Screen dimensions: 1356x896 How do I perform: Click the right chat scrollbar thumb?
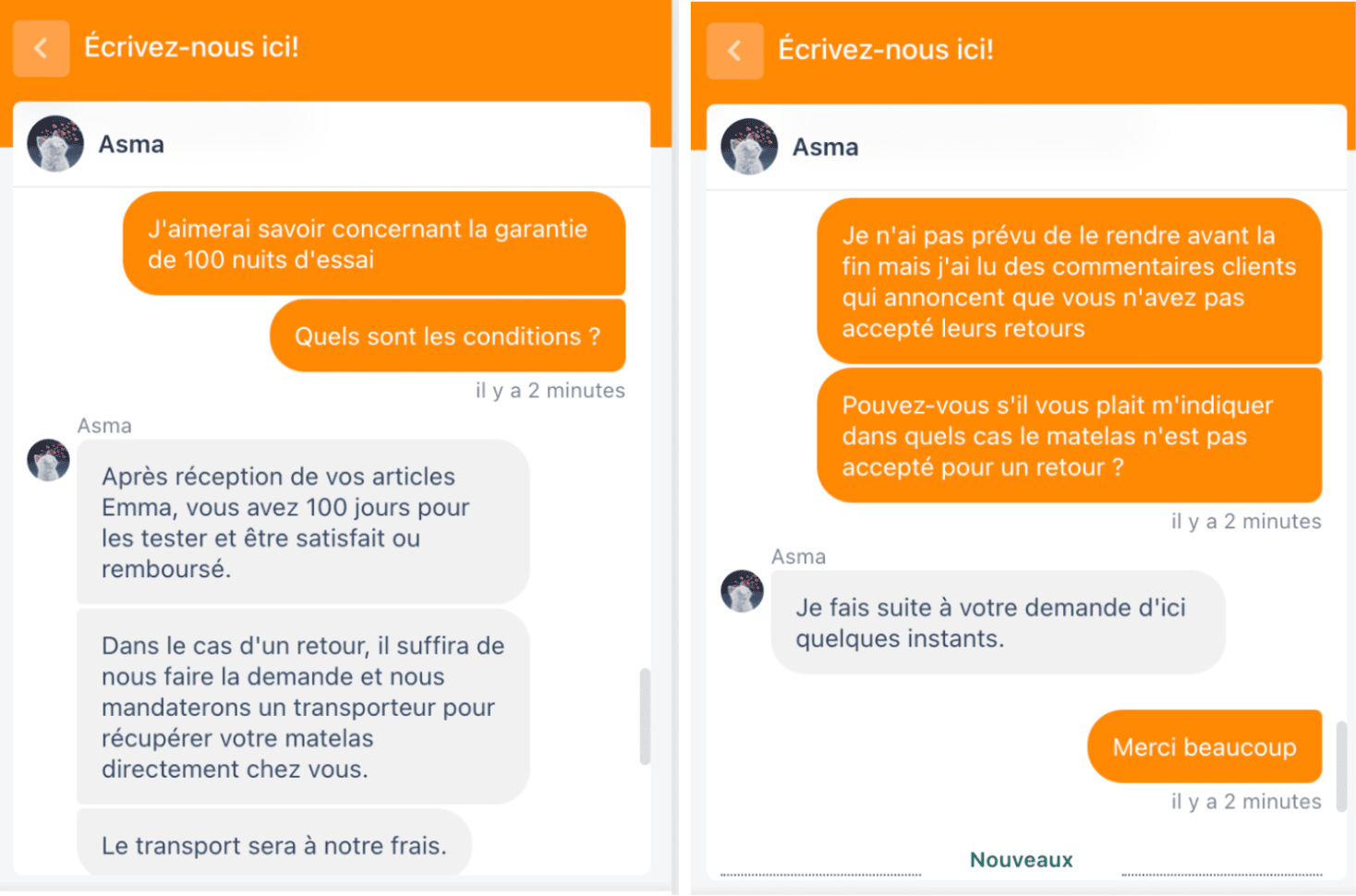pyautogui.click(x=1341, y=753)
